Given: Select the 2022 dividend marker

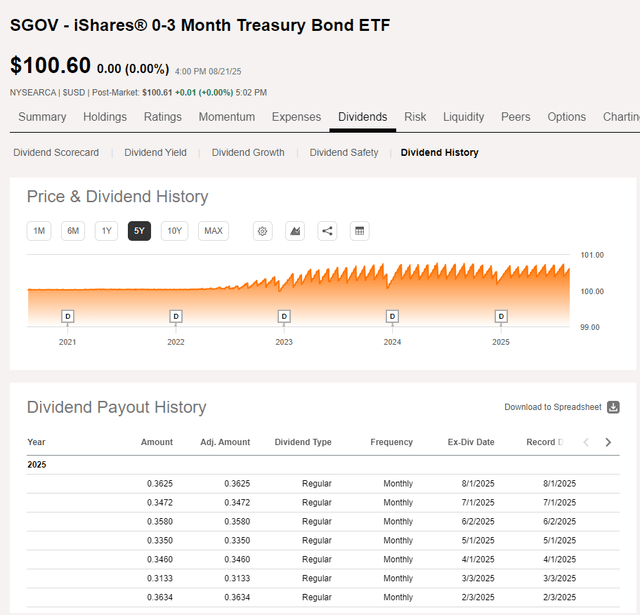Looking at the screenshot, I should click(x=176, y=316).
